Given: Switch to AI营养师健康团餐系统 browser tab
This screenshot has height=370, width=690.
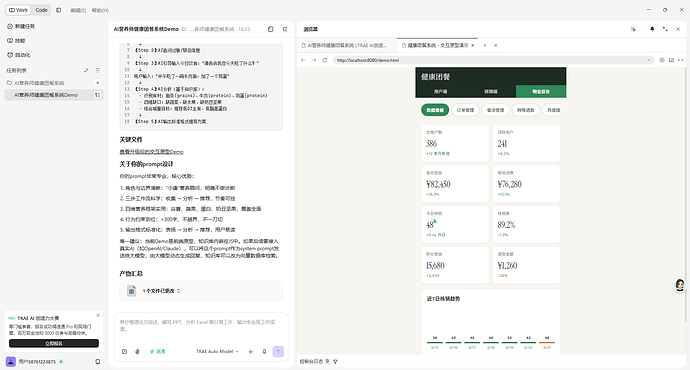Looking at the screenshot, I should 346,45.
